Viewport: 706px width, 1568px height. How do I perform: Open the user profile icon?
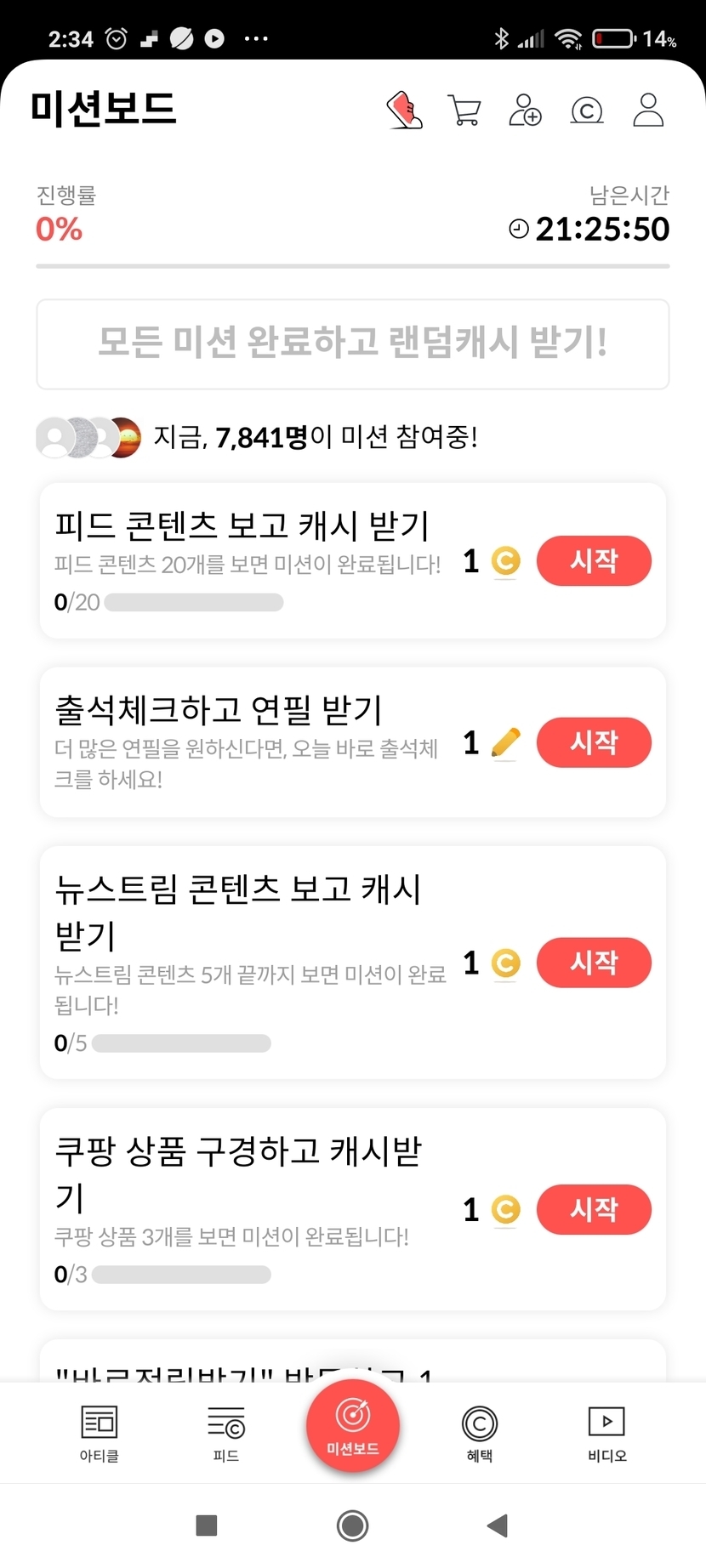pyautogui.click(x=648, y=111)
